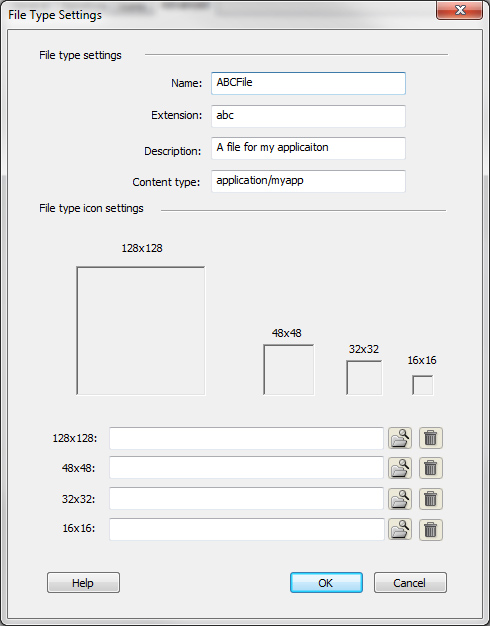Select the Content type input field
Image resolution: width=490 pixels, height=626 pixels.
click(308, 181)
